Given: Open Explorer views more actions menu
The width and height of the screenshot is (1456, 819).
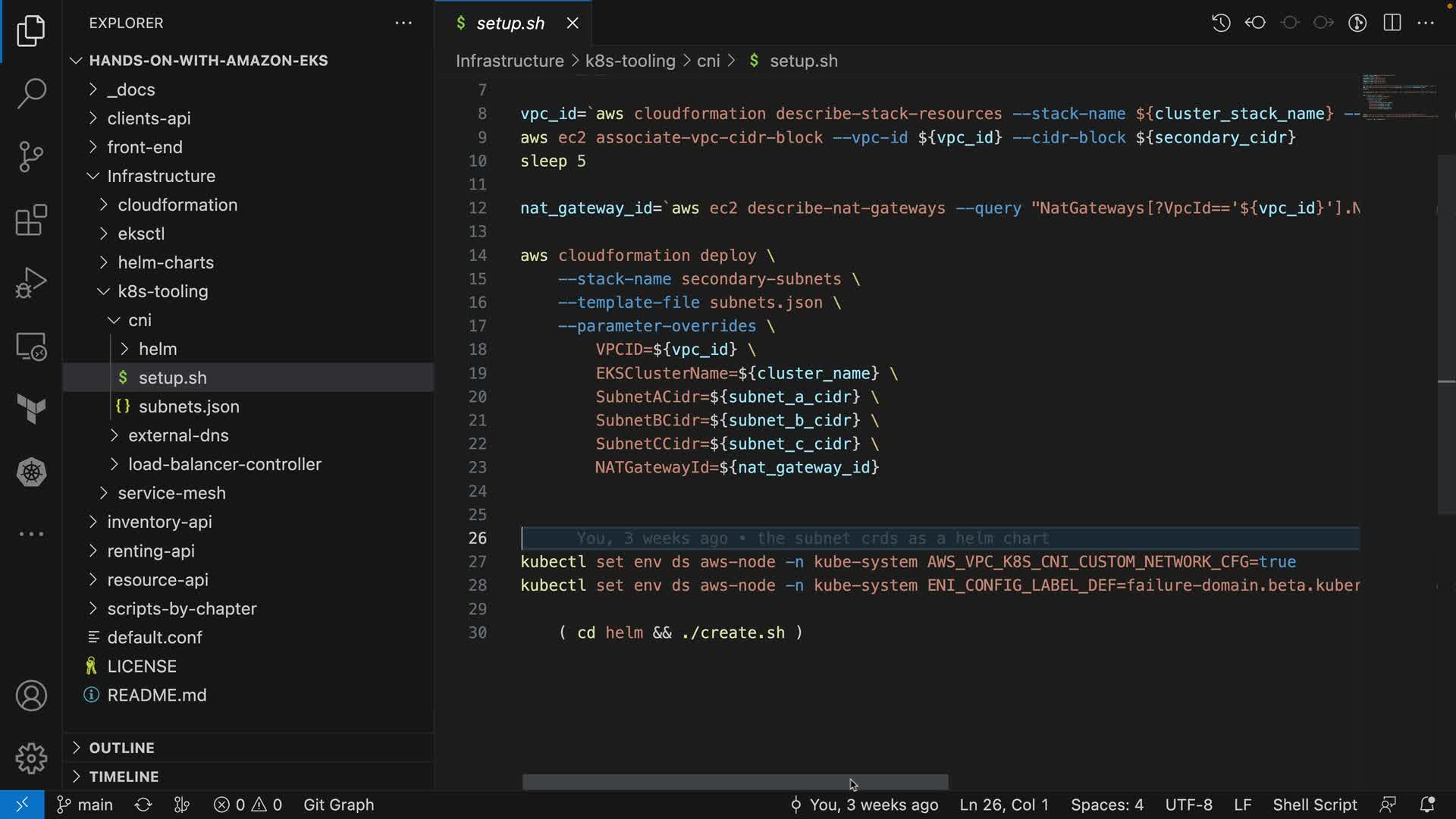Looking at the screenshot, I should tap(403, 23).
